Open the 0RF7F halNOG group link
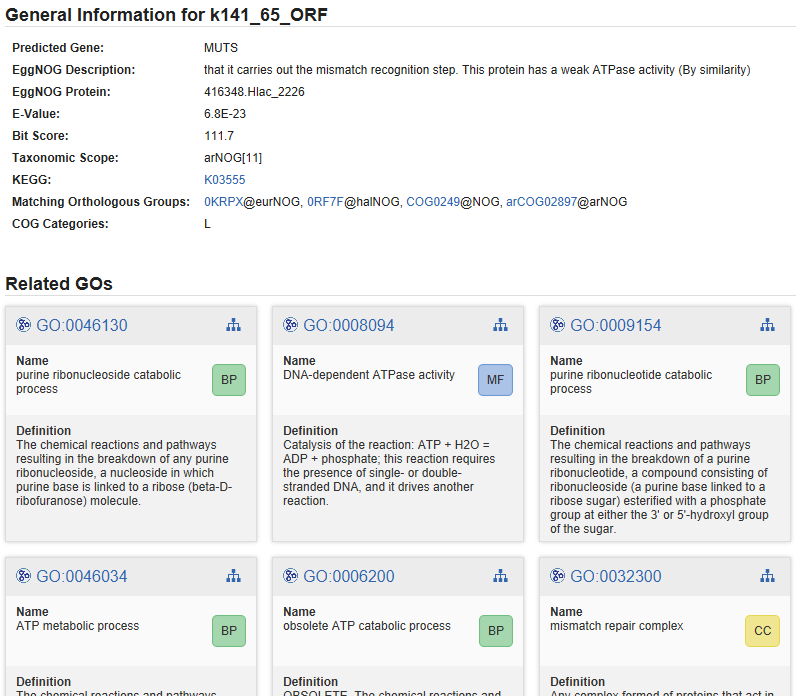 (x=325, y=202)
